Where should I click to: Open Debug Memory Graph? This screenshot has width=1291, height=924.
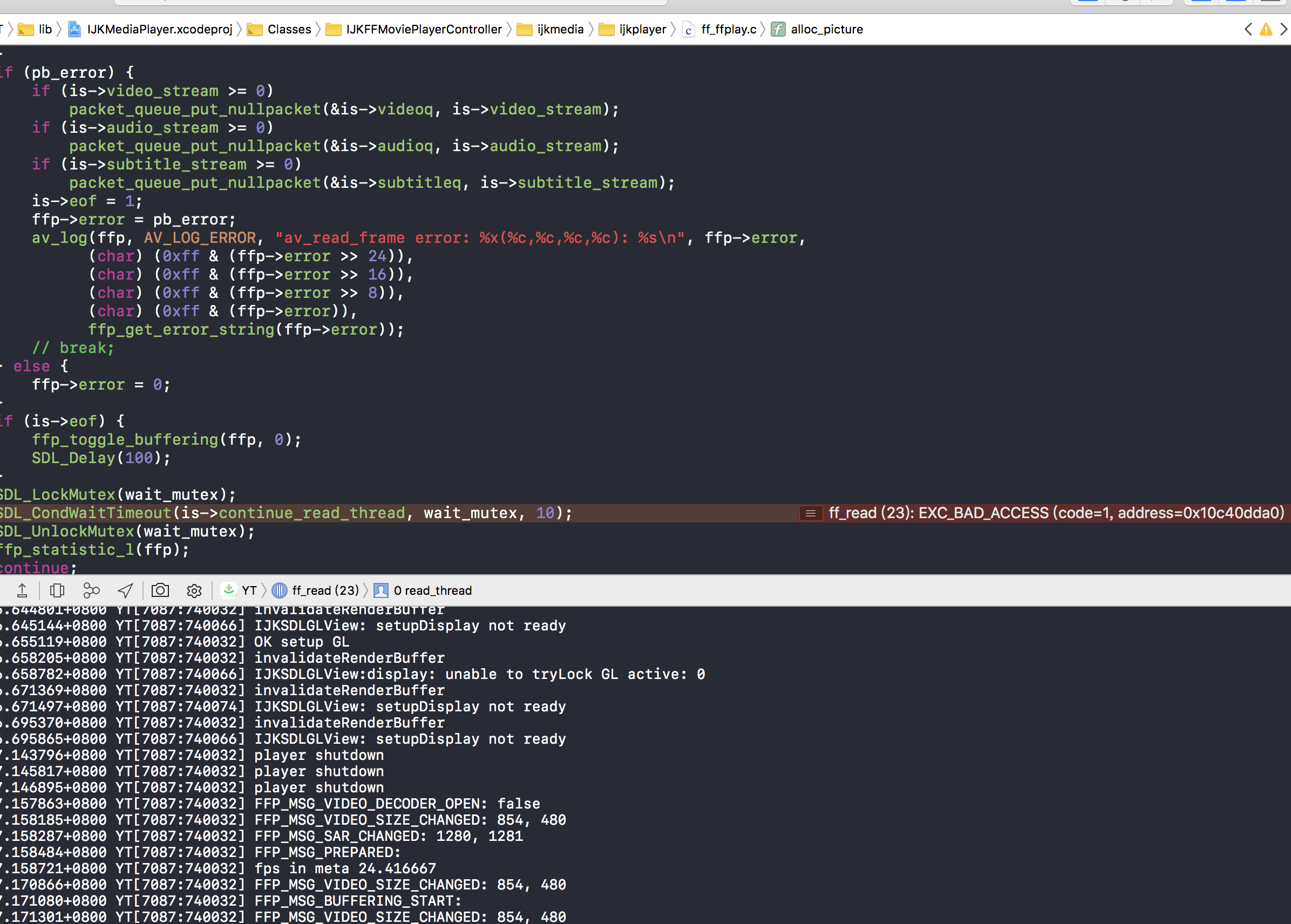(91, 590)
